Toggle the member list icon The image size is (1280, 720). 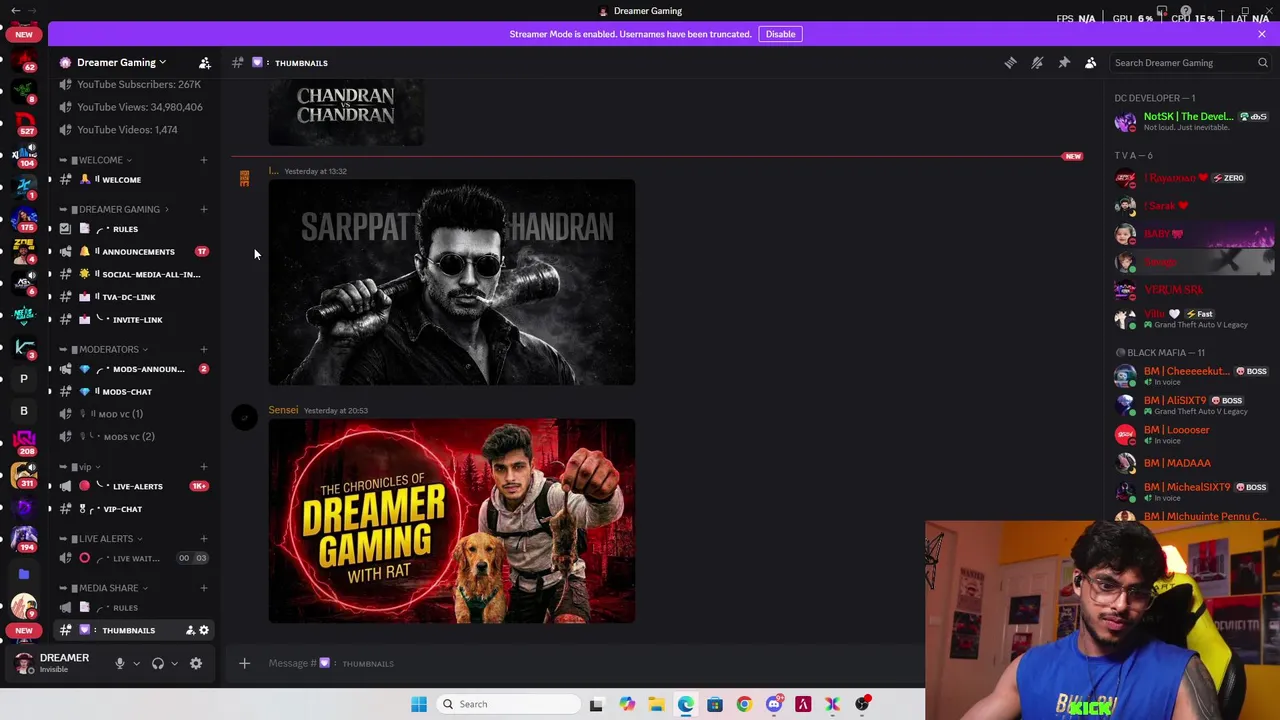(x=1091, y=63)
